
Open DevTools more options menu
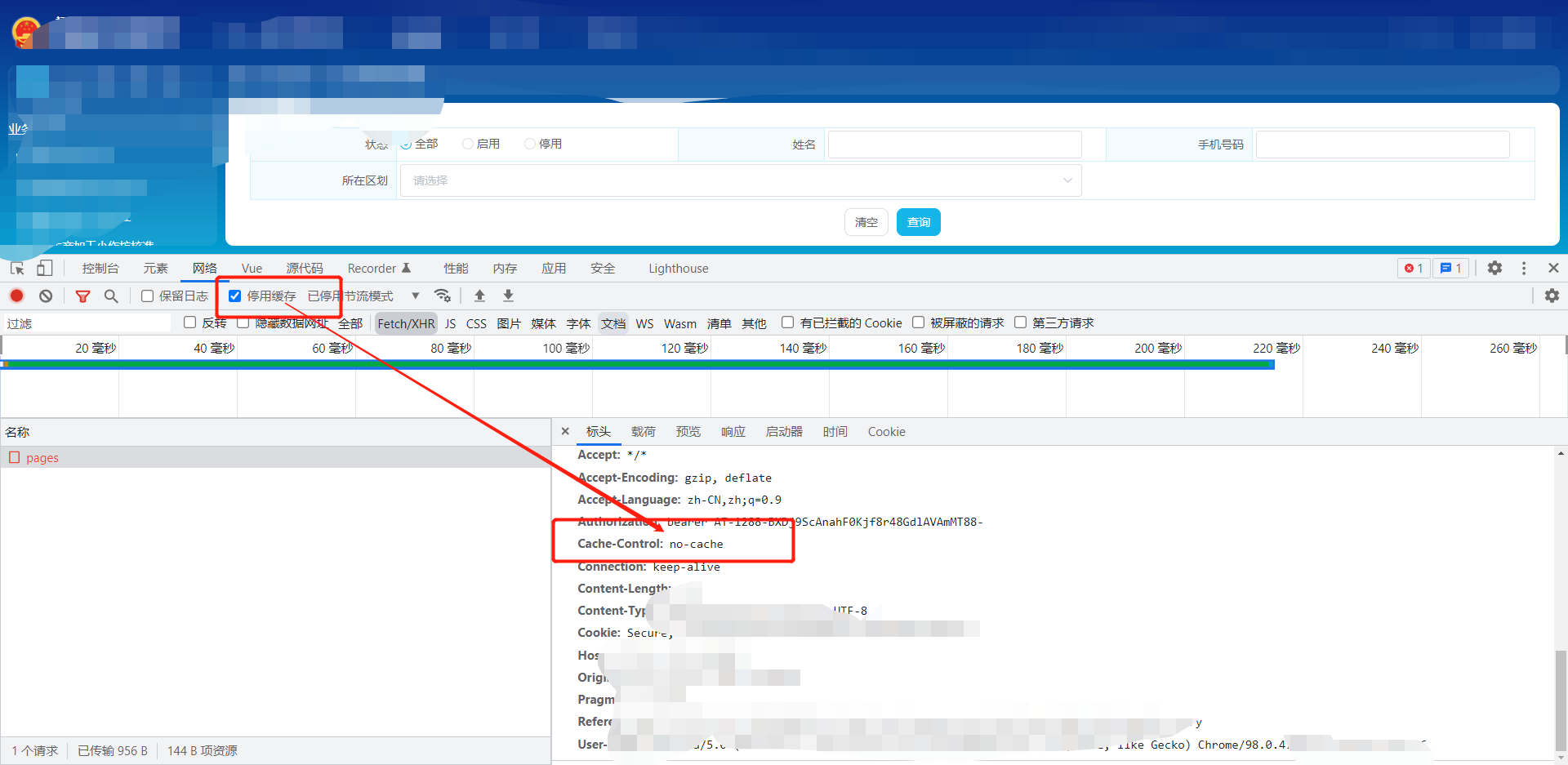1524,269
